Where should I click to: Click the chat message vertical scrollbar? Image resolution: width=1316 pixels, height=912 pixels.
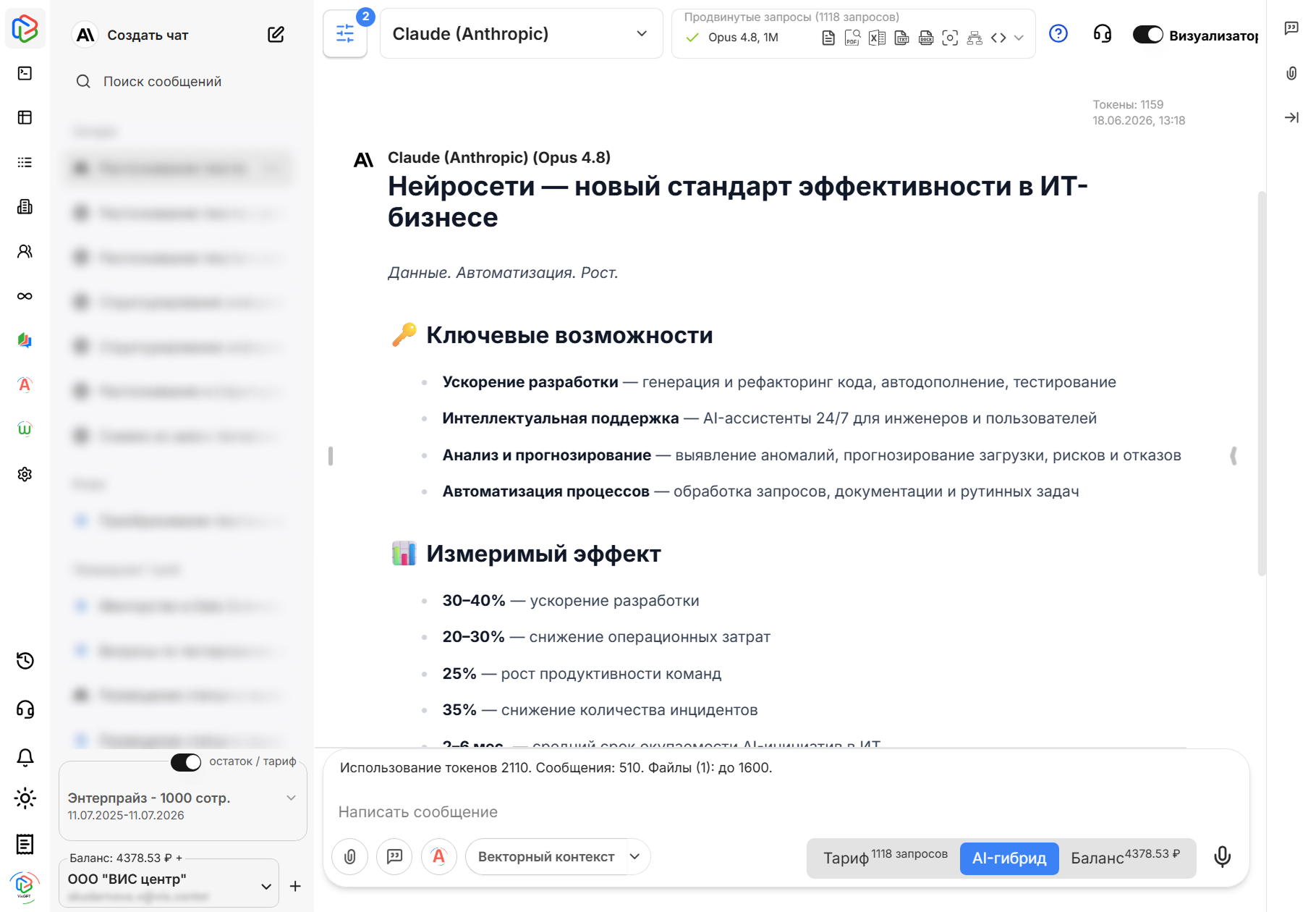coord(1262,384)
